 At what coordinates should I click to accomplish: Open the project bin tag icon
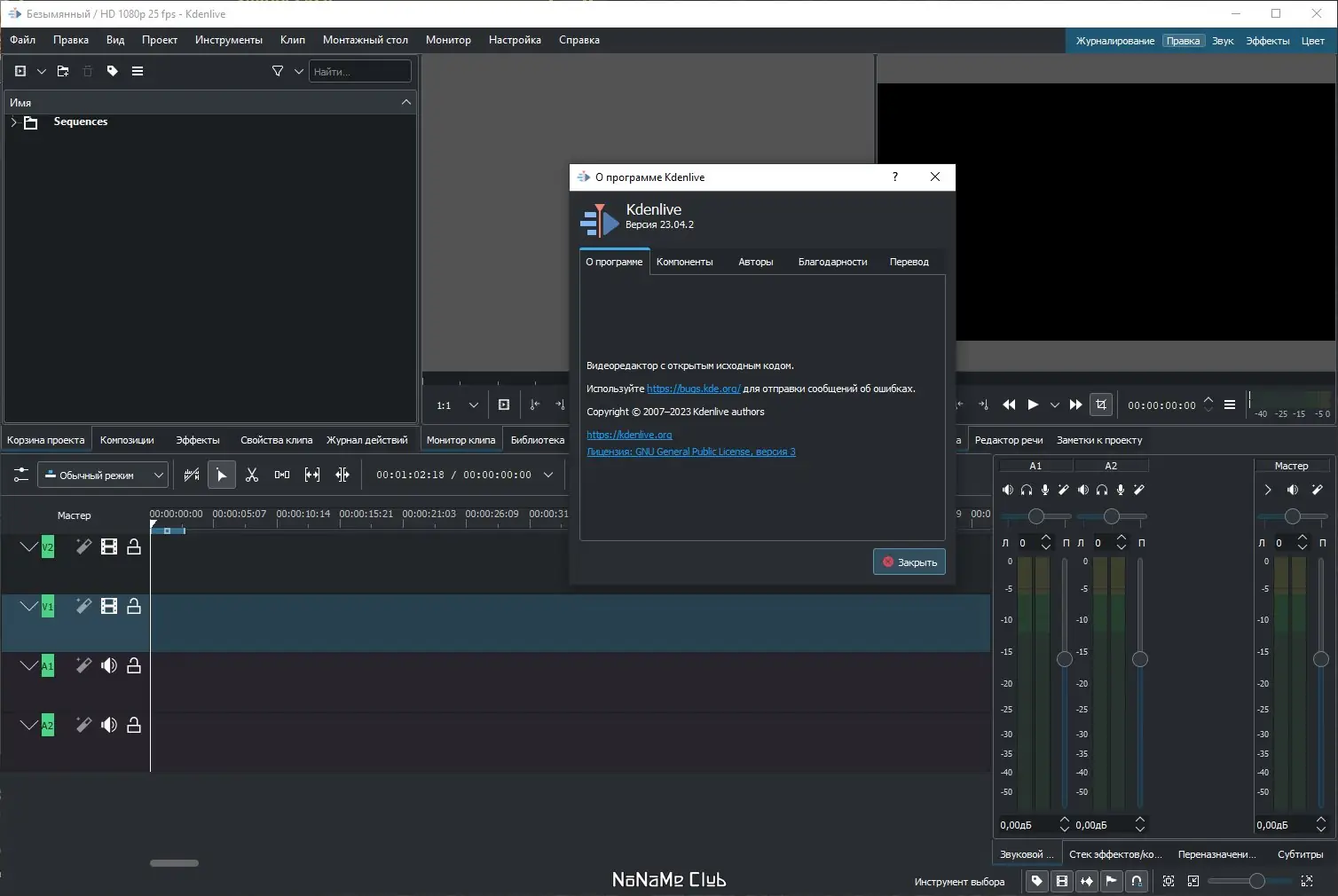[113, 71]
